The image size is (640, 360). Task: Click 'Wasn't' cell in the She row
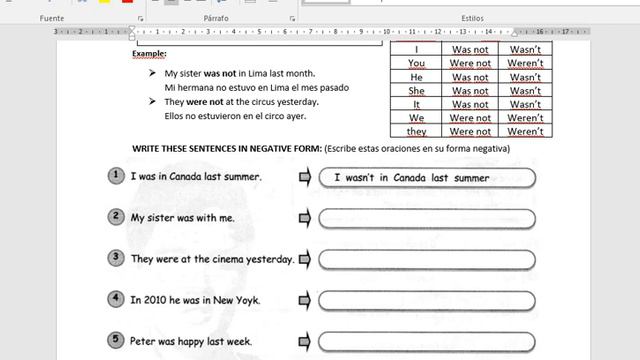[525, 90]
